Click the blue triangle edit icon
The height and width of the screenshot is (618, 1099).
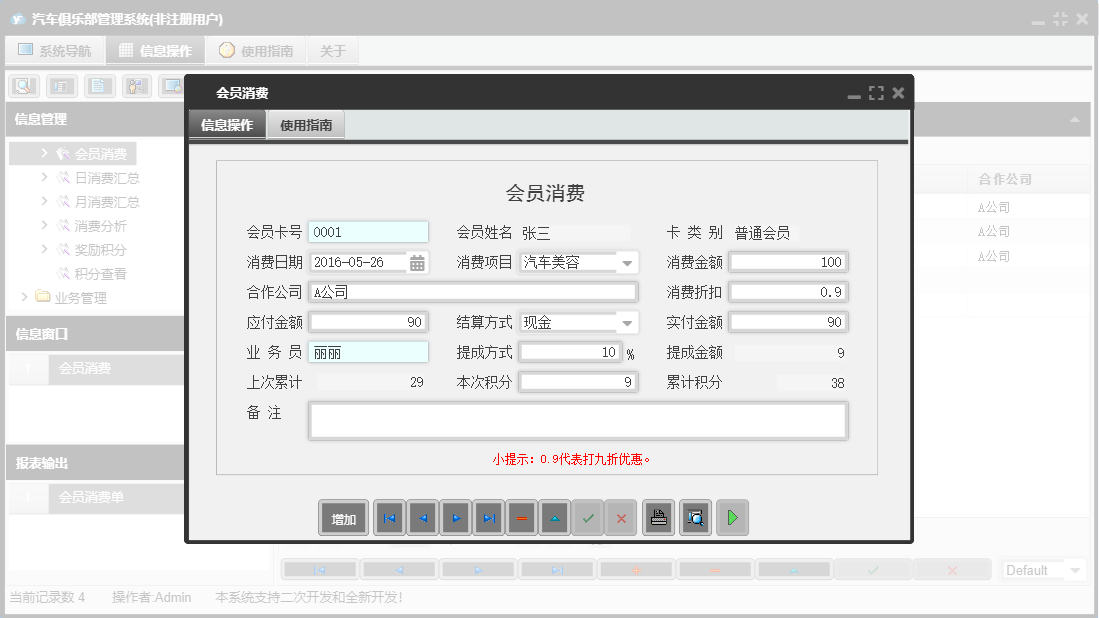coord(554,517)
